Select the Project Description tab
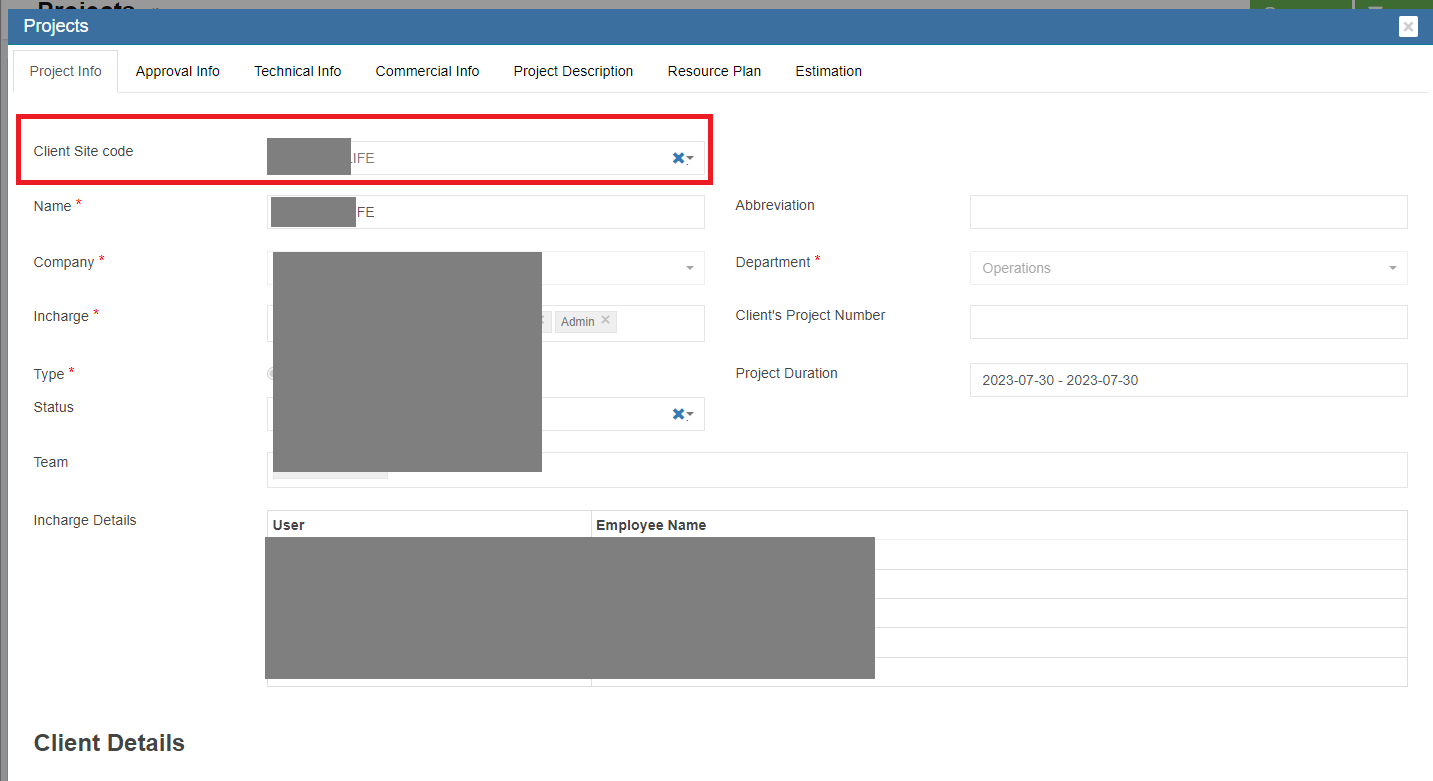Image resolution: width=1433 pixels, height=781 pixels. (x=573, y=71)
